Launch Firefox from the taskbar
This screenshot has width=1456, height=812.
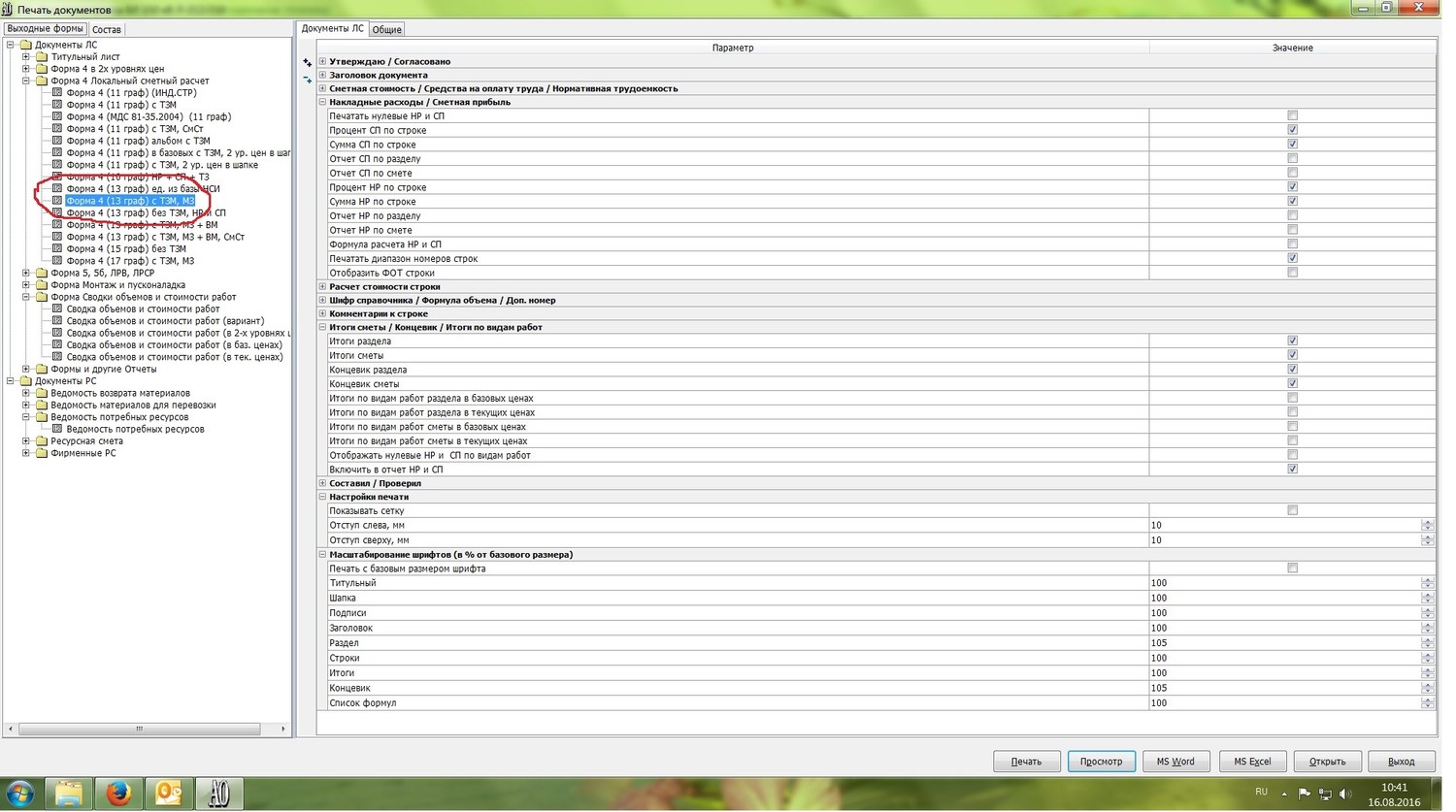118,794
